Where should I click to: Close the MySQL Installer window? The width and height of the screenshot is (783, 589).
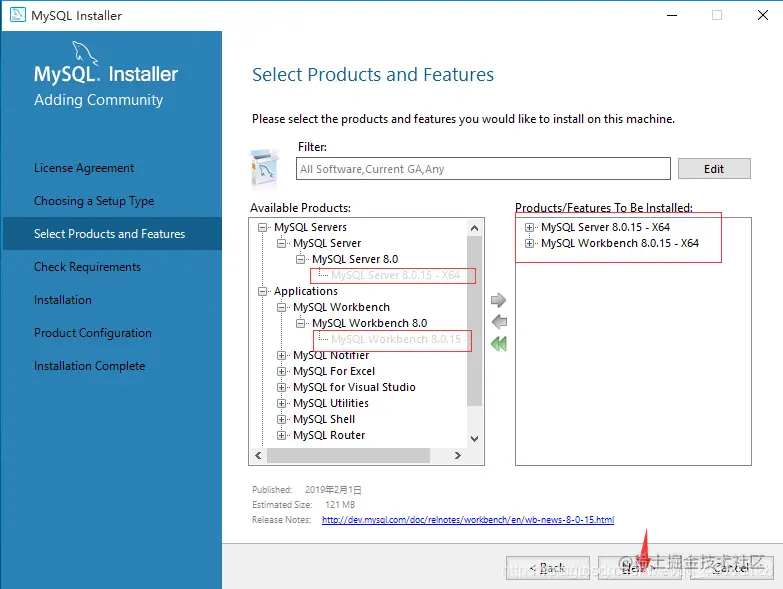tap(763, 15)
